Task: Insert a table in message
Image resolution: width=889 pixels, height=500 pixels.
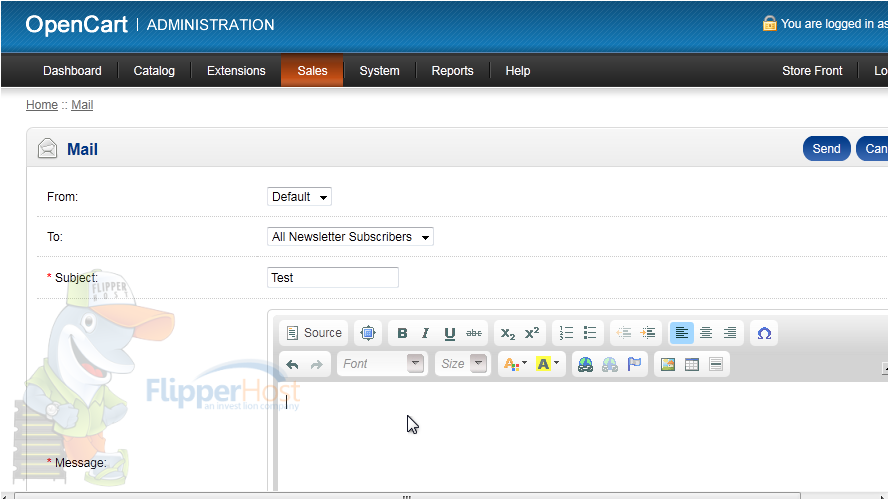Action: tap(692, 364)
